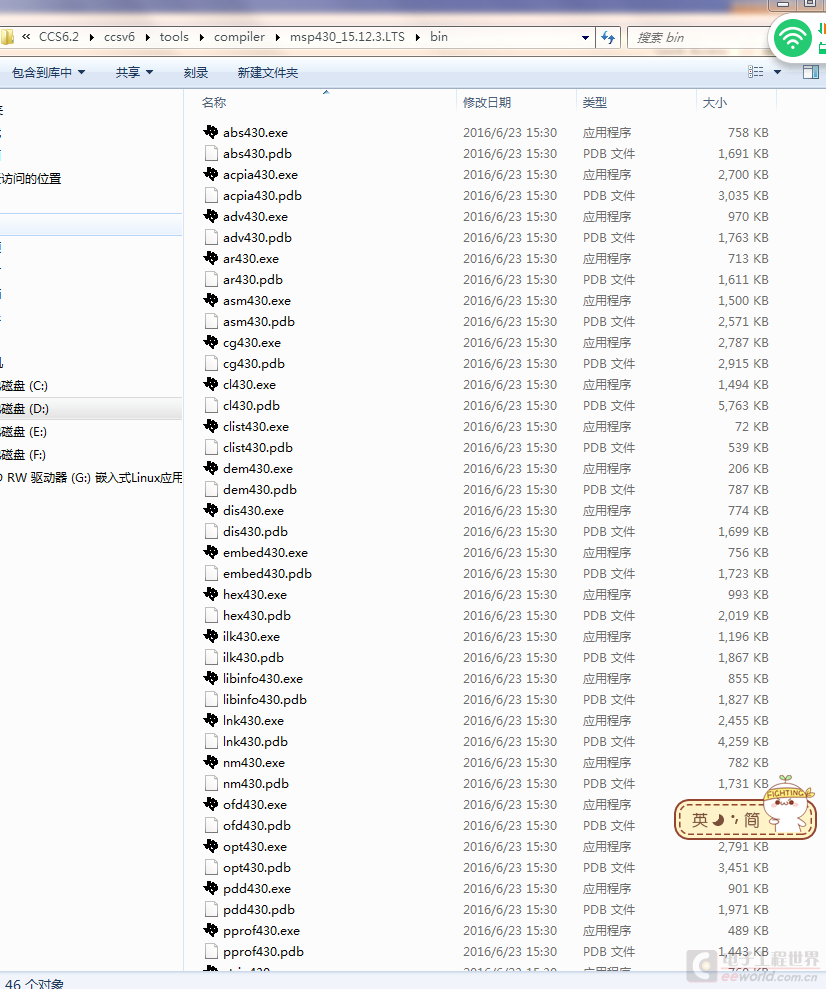Select the lnk430.exe linker icon
Viewport: 826px width, 989px height.
click(211, 720)
